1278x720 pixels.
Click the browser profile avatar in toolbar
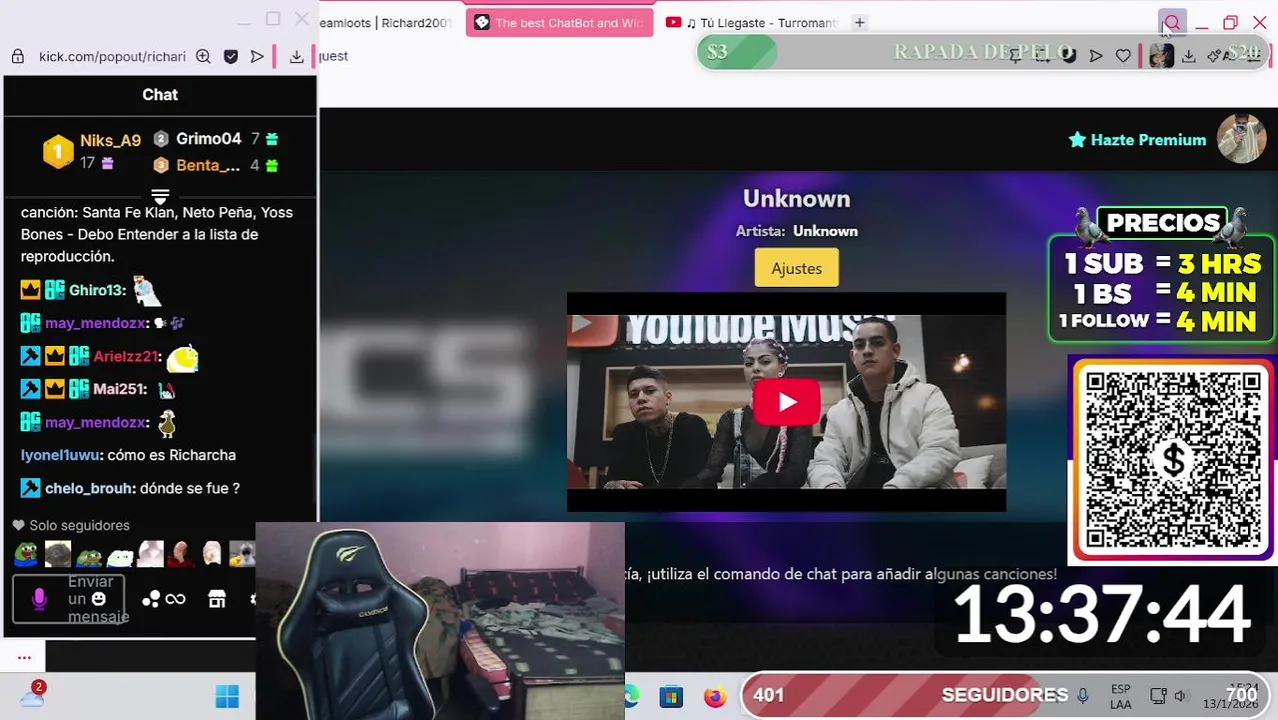point(1161,56)
